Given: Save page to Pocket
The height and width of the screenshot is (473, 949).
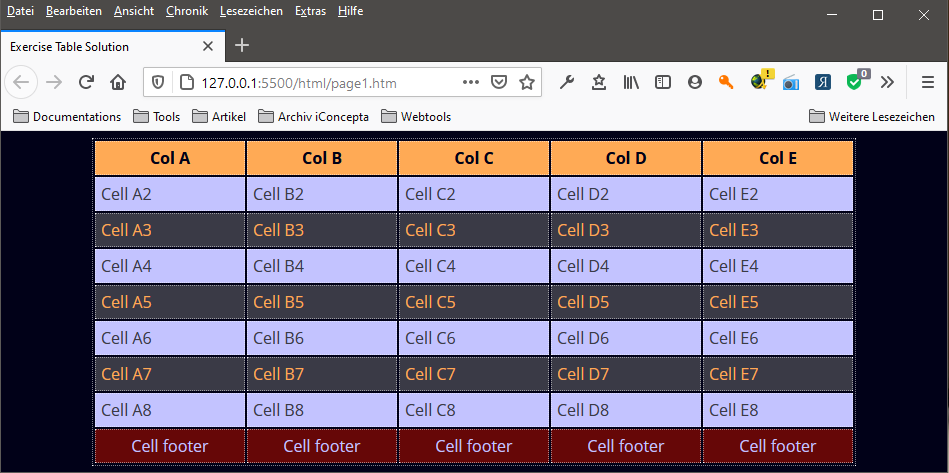Looking at the screenshot, I should click(x=500, y=82).
